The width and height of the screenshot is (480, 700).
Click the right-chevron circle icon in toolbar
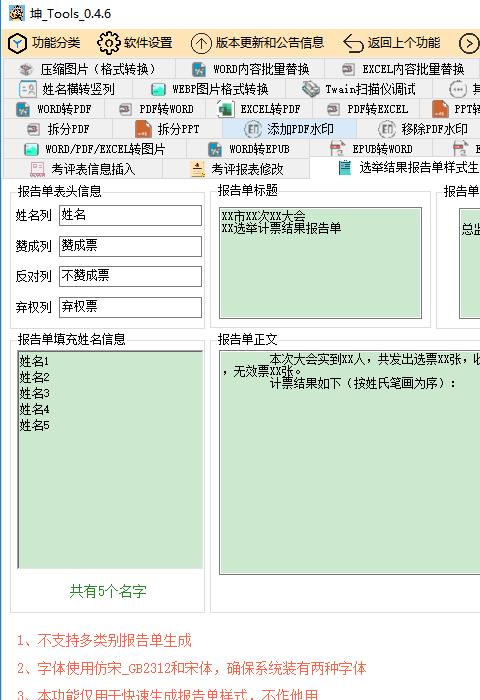(x=469, y=43)
